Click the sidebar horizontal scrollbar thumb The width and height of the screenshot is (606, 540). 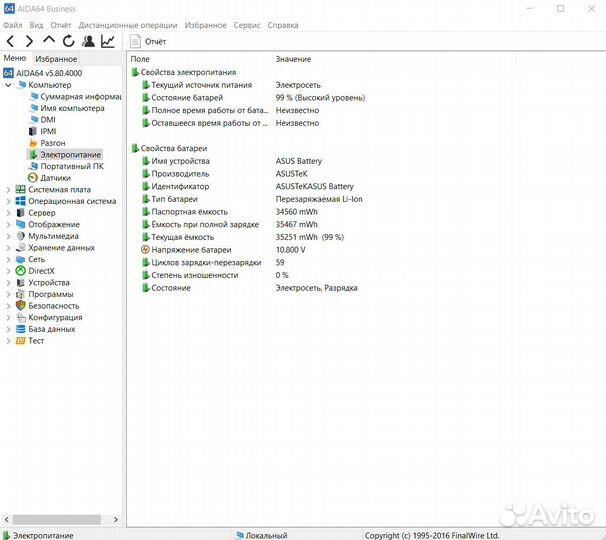coord(56,519)
